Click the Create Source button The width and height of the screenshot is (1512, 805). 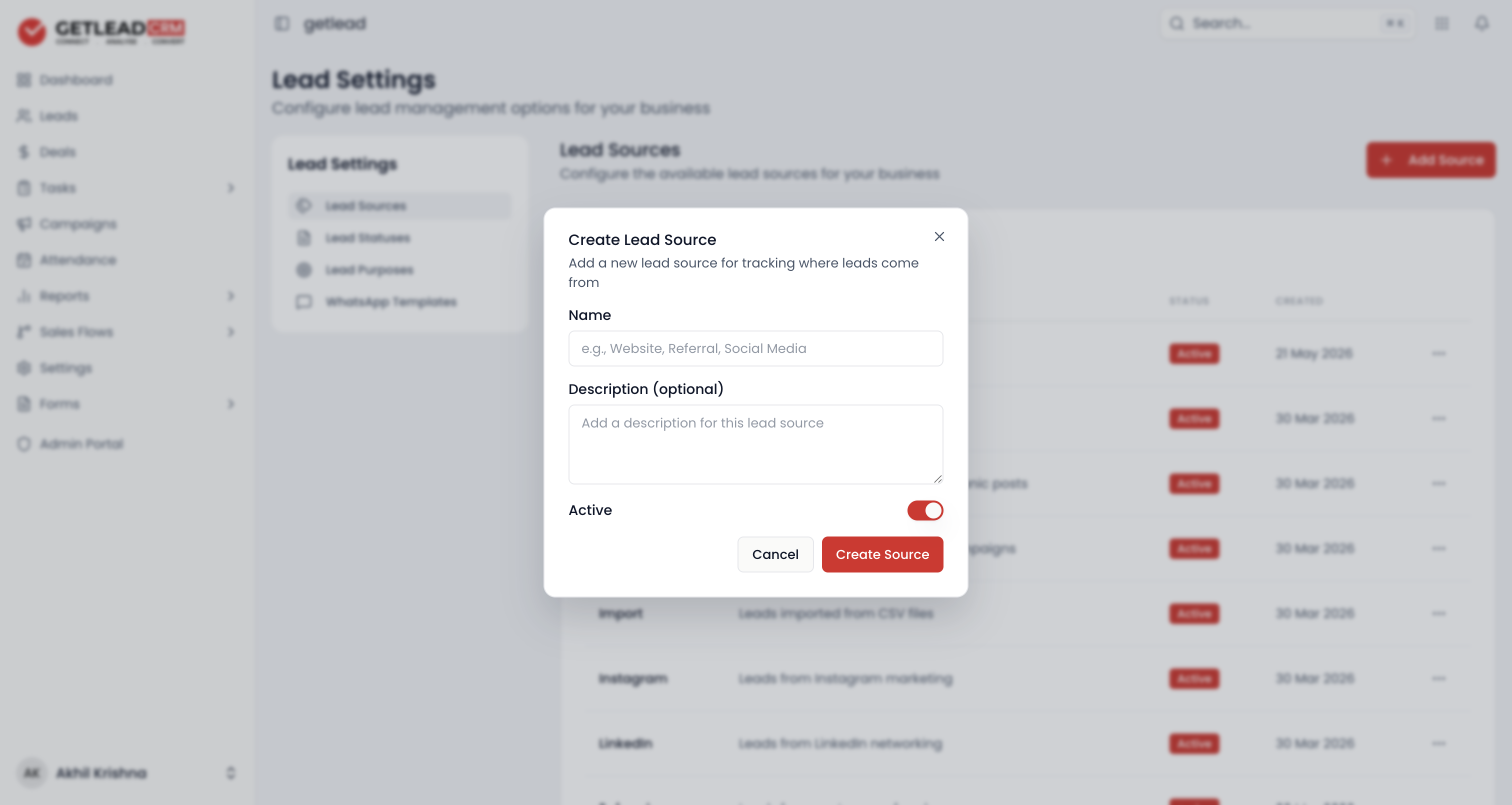882,554
